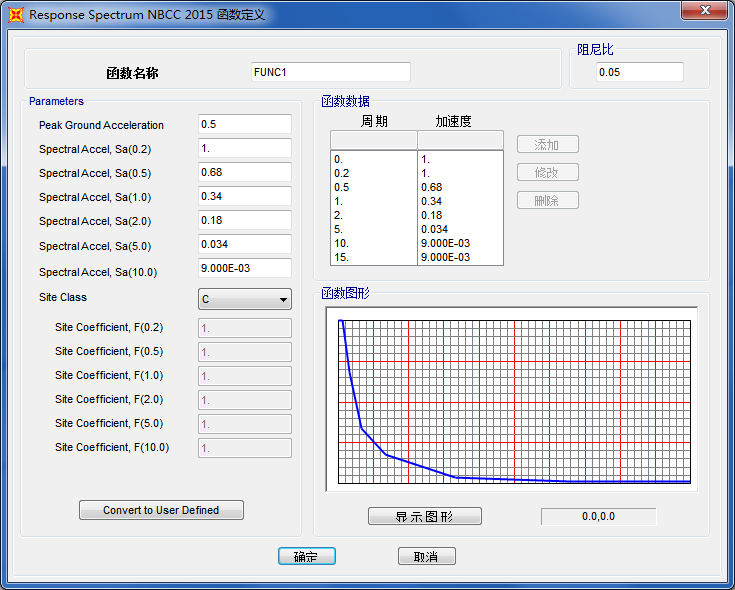Edit the 函数名称 field containing FUNC1

[330, 72]
